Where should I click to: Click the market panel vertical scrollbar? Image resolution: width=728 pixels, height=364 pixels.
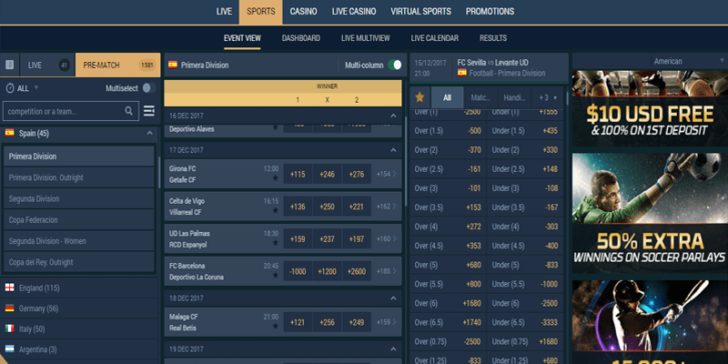coord(567,98)
